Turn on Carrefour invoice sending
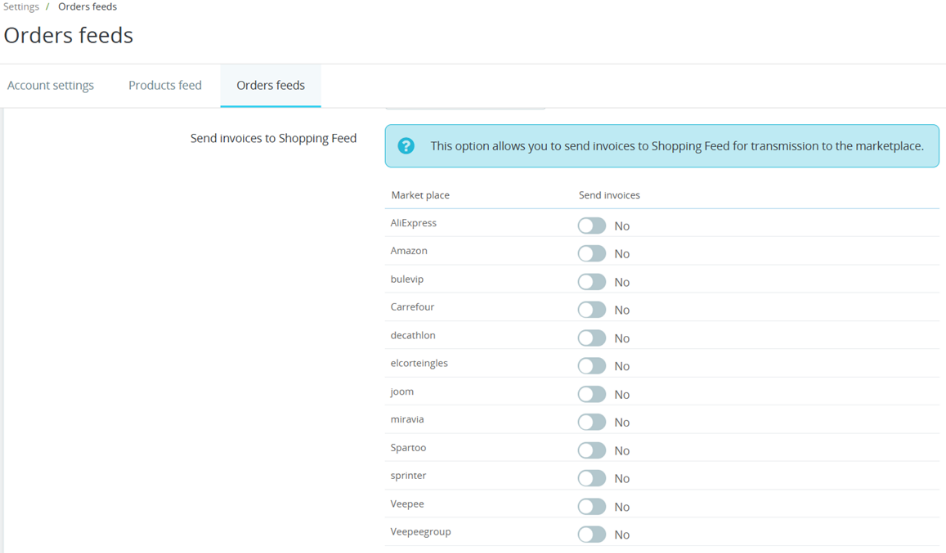946x553 pixels. click(591, 309)
